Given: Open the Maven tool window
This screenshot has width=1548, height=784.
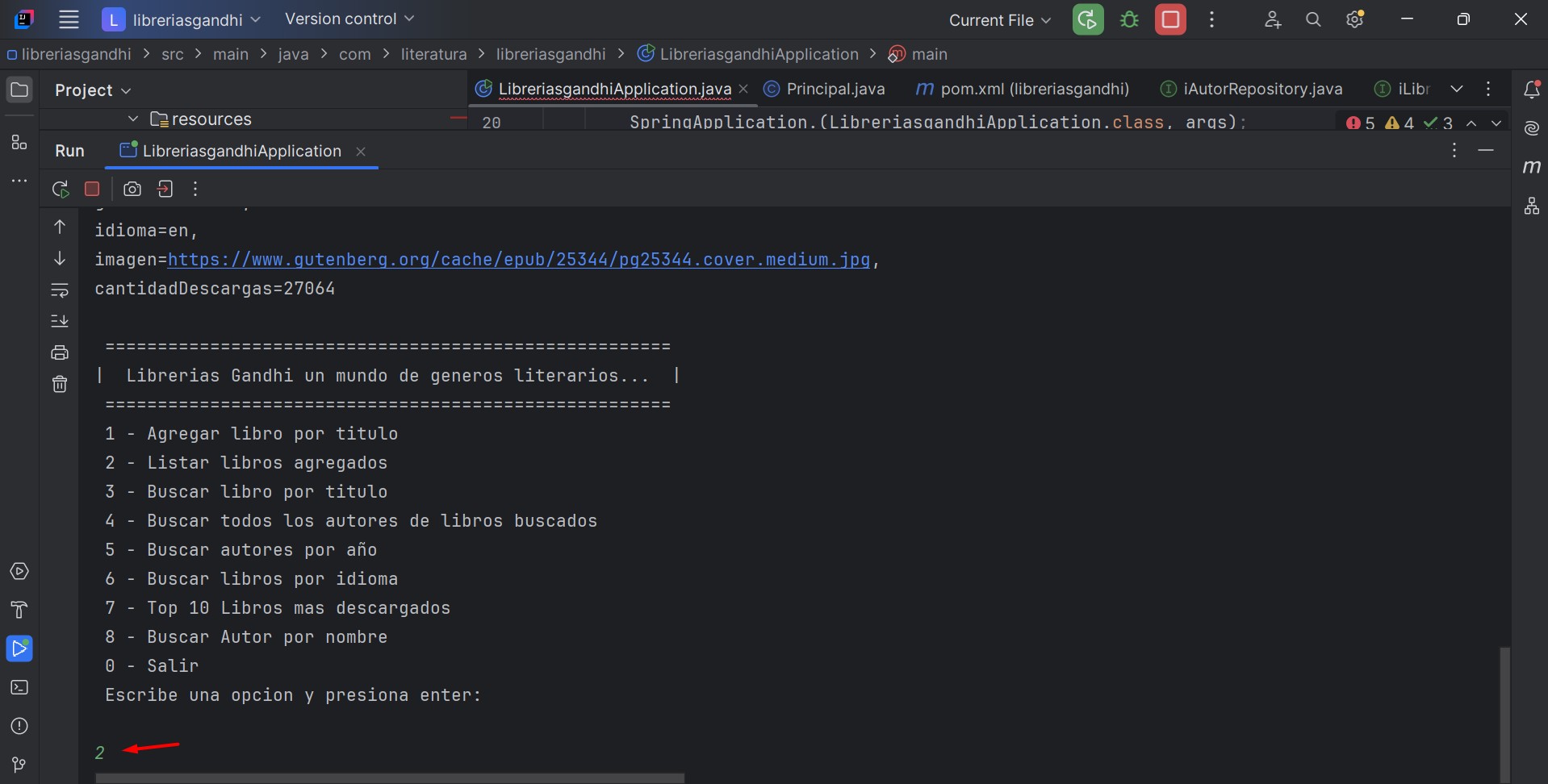Looking at the screenshot, I should point(1531,167).
